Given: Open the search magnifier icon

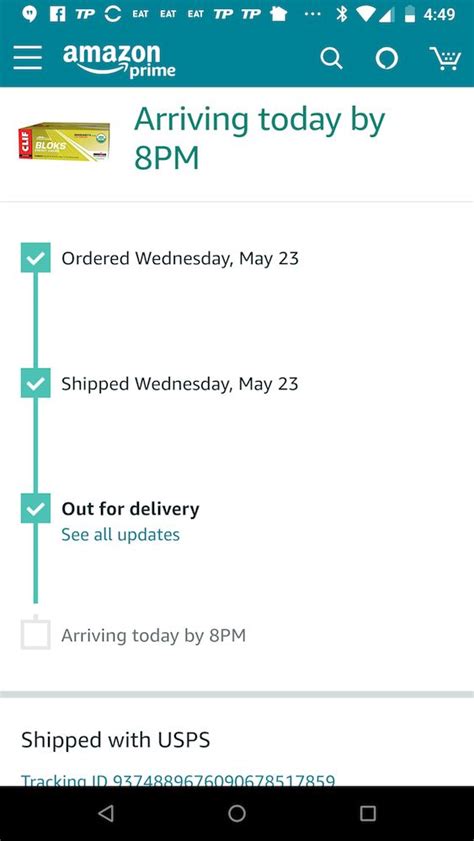Looking at the screenshot, I should click(331, 58).
